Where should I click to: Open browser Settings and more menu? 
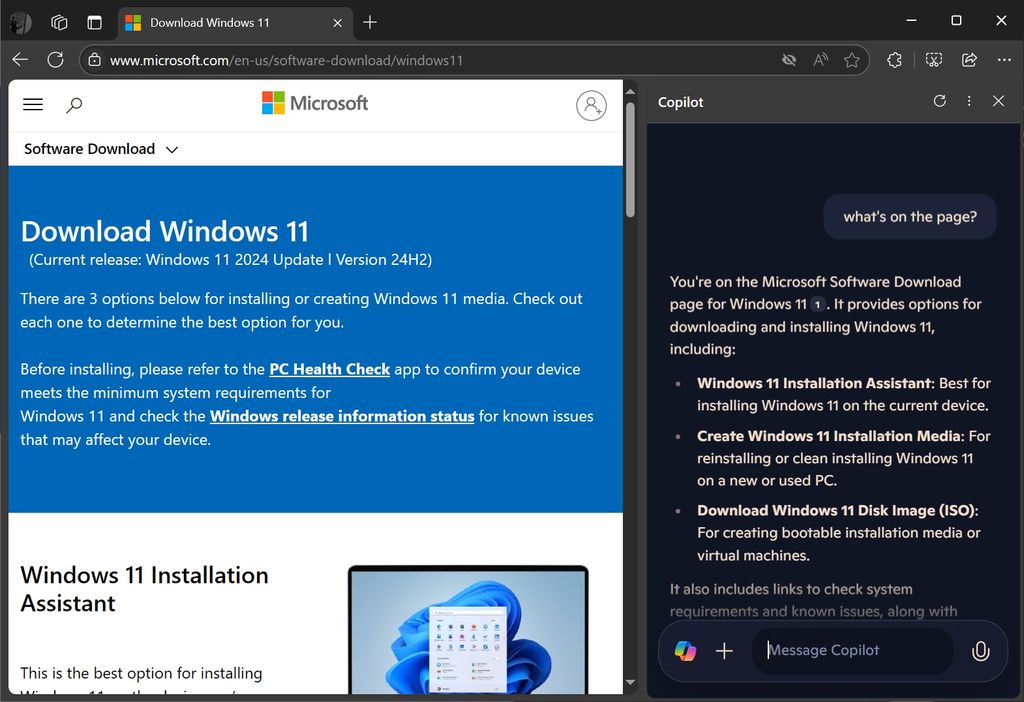1004,60
